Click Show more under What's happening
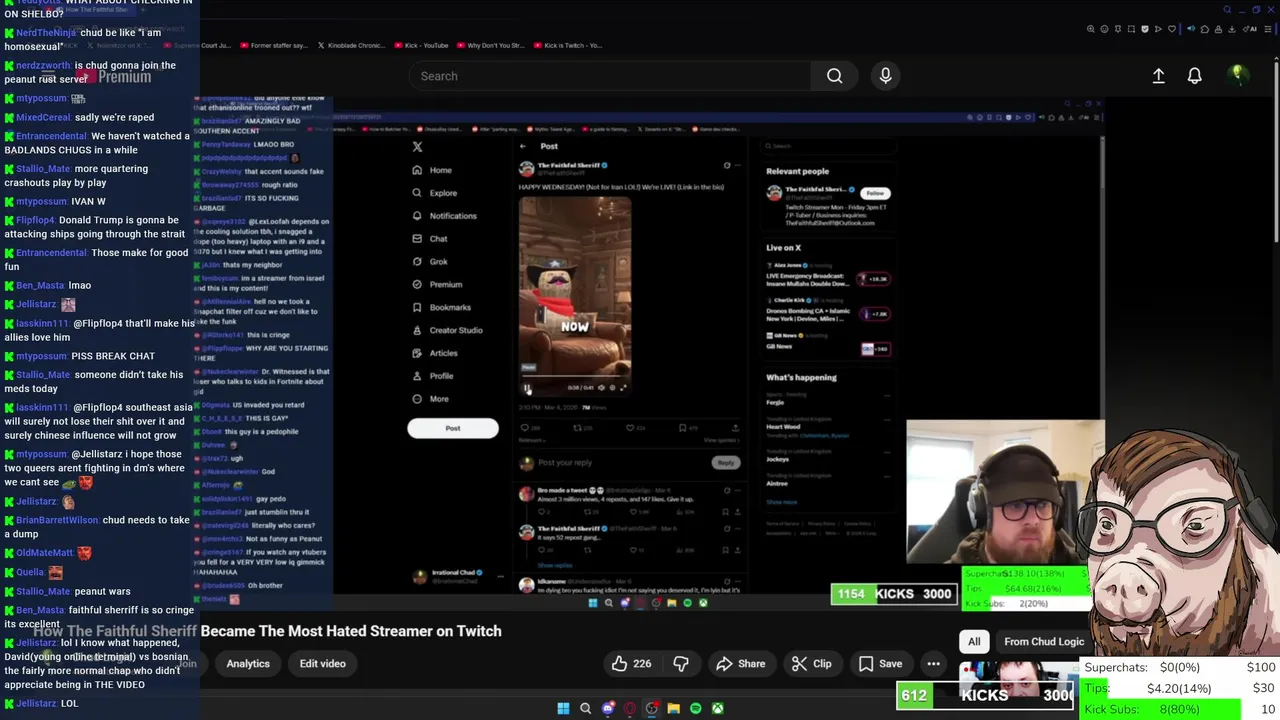The width and height of the screenshot is (1280, 720). coord(782,502)
